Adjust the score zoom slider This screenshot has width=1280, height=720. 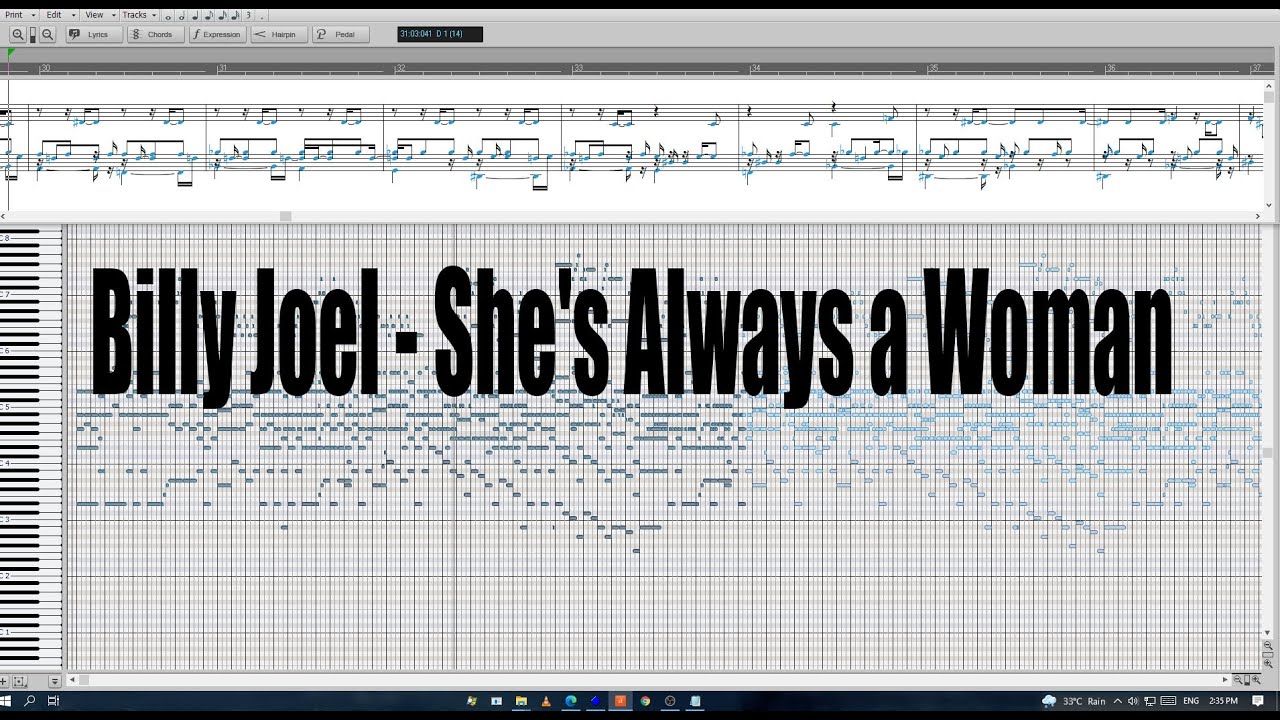(x=33, y=35)
